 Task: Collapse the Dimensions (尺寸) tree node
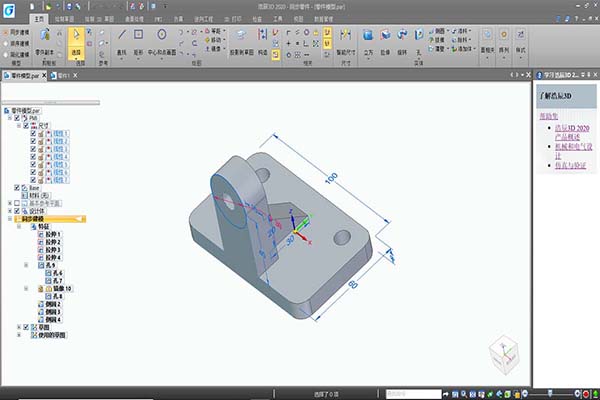pyautogui.click(x=19, y=126)
